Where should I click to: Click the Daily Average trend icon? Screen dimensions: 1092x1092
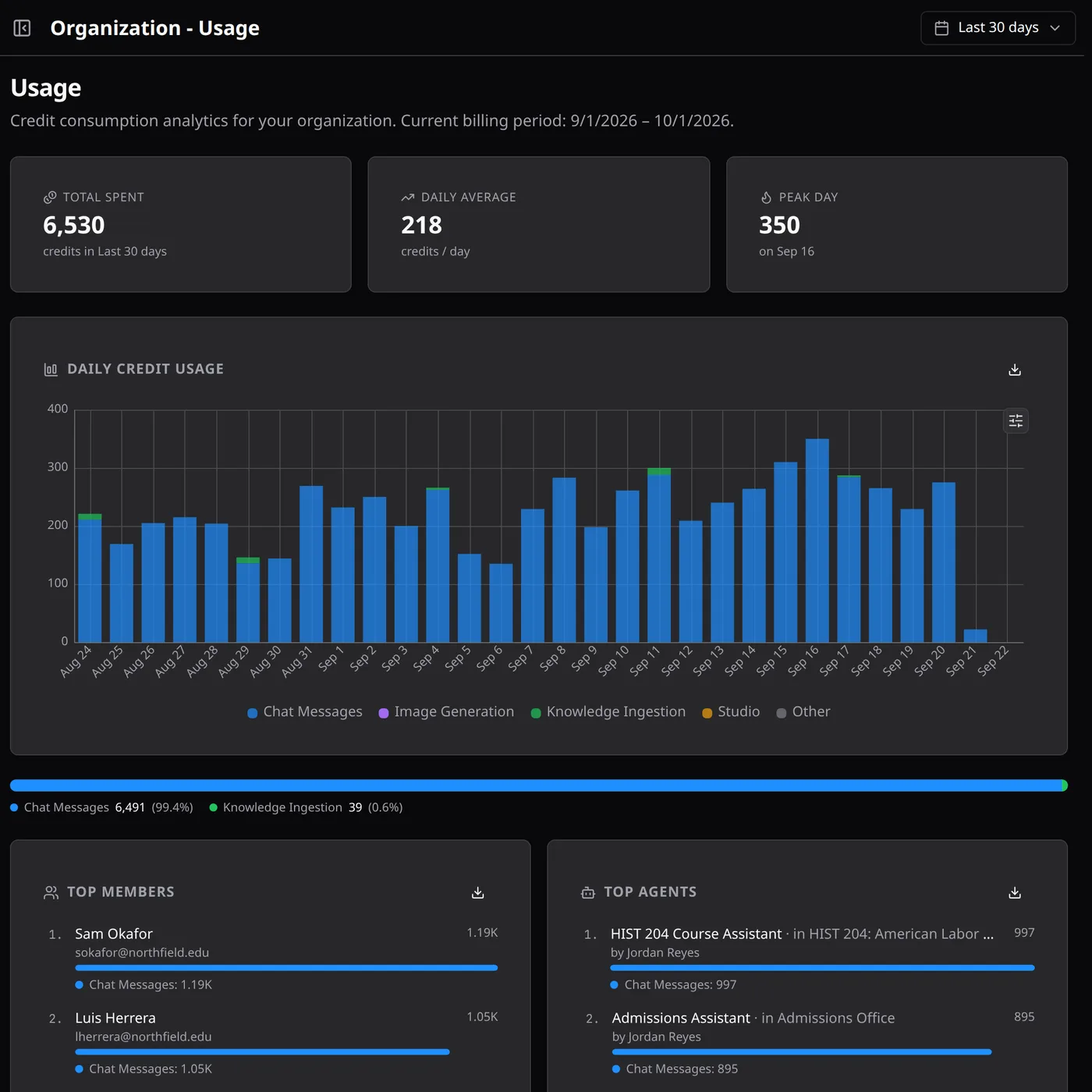[408, 197]
